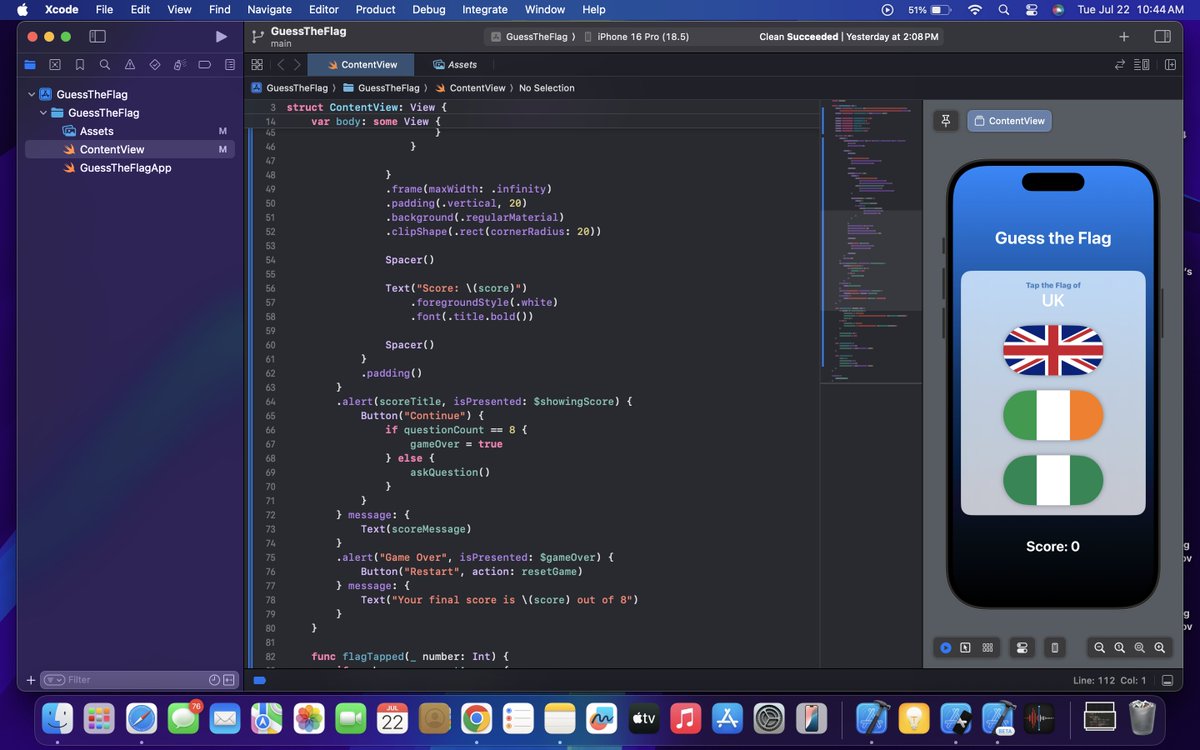Image resolution: width=1200 pixels, height=750 pixels.
Task: Add file with navigator plus button
Action: click(x=30, y=680)
